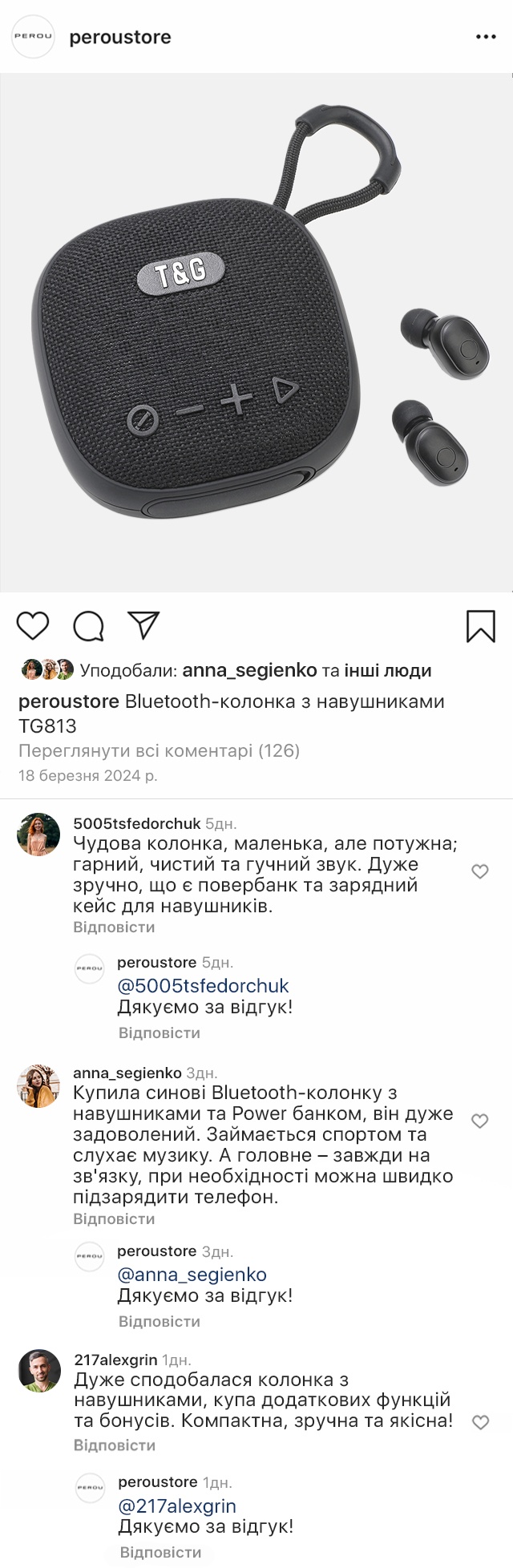Image resolution: width=513 pixels, height=1568 pixels.
Task: Like 217alexgrin's comment
Action: (x=480, y=1422)
